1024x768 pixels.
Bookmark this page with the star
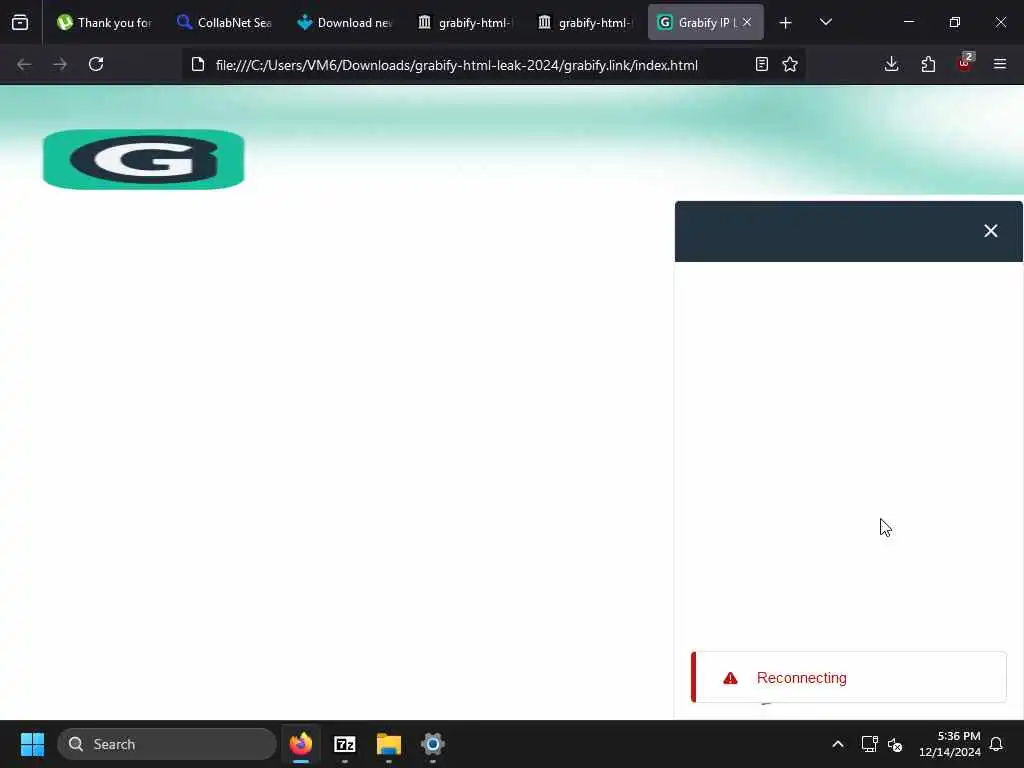pyautogui.click(x=790, y=65)
